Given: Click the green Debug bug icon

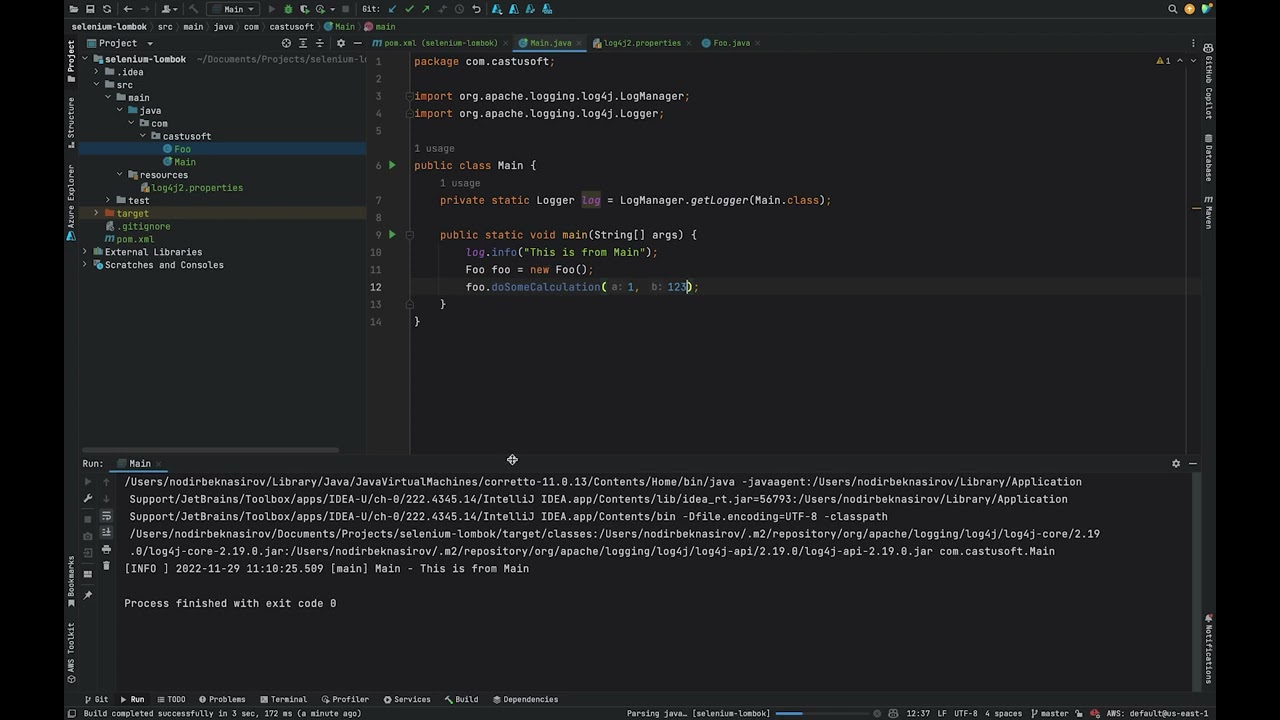Looking at the screenshot, I should point(288,9).
